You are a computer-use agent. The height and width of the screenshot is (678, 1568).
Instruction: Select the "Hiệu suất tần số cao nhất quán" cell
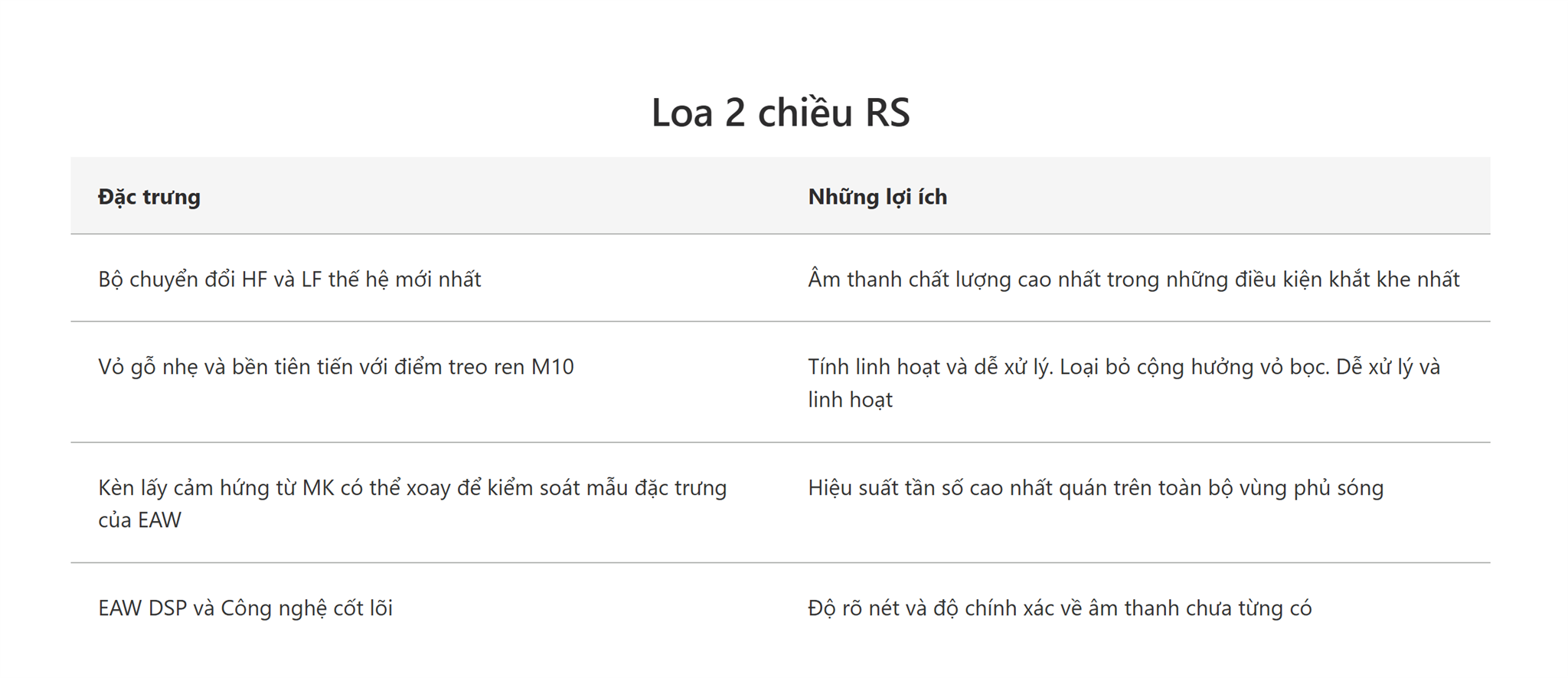[x=1096, y=488]
